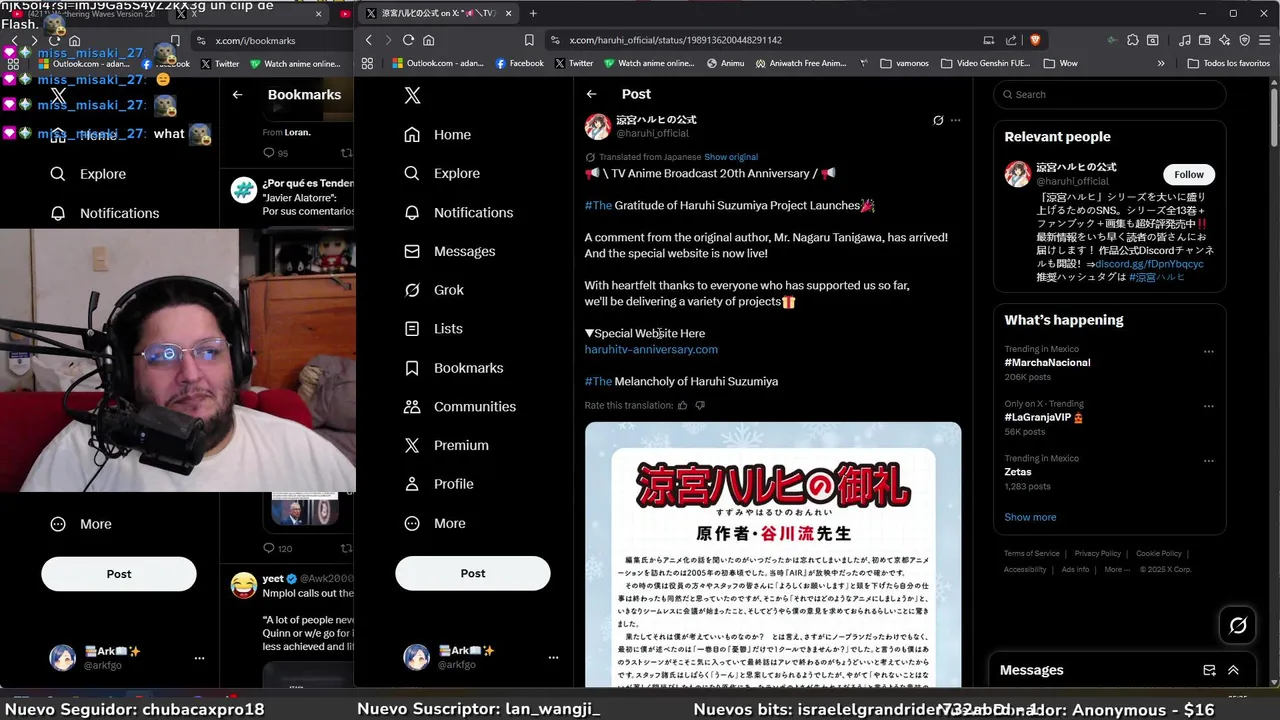Reload the haruhi_official page
The image size is (1280, 720).
point(408,40)
